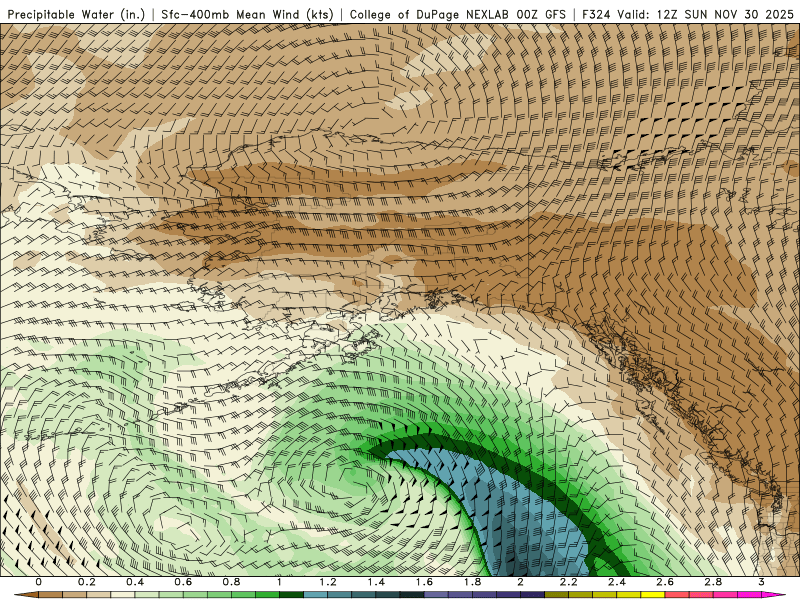Click the '0.6' legend scale value
The height and width of the screenshot is (600, 800).
click(183, 582)
